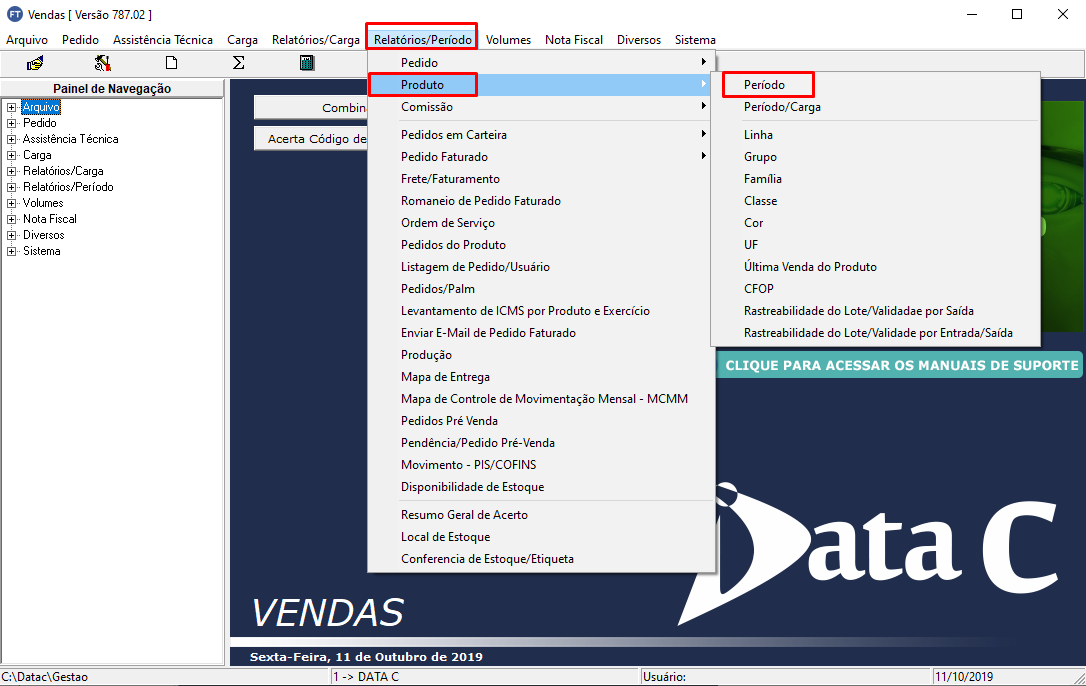
Task: Select Grupo in the Produto submenu
Action: click(x=875, y=157)
